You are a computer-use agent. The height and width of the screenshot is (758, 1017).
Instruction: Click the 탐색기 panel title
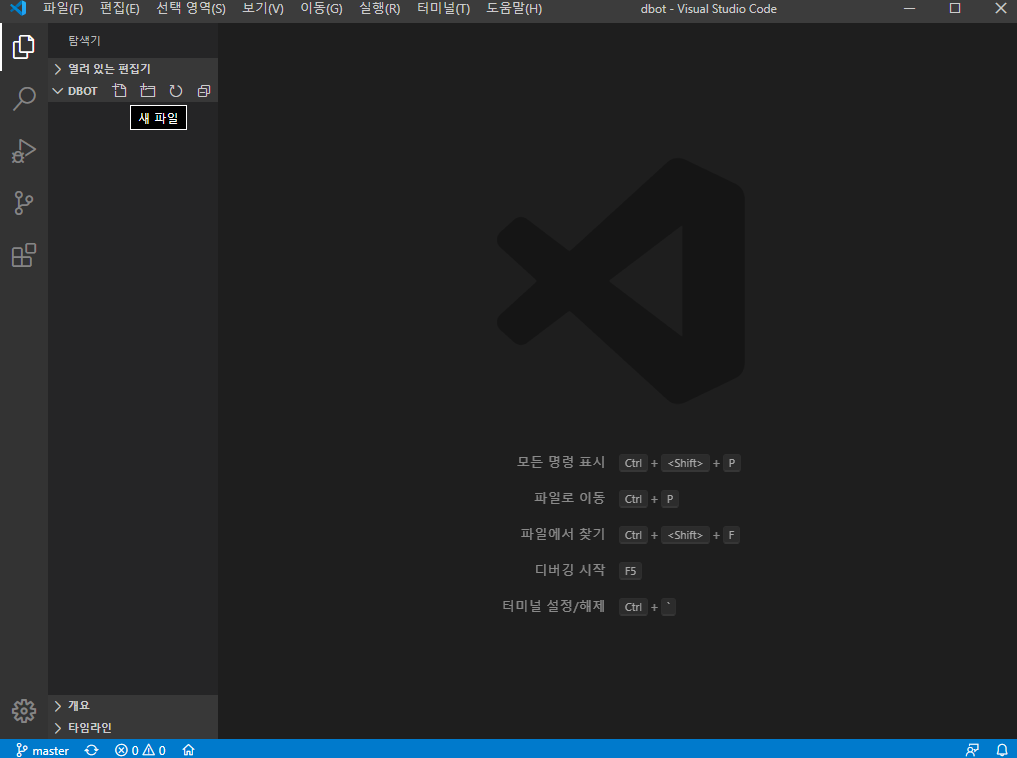coord(84,41)
